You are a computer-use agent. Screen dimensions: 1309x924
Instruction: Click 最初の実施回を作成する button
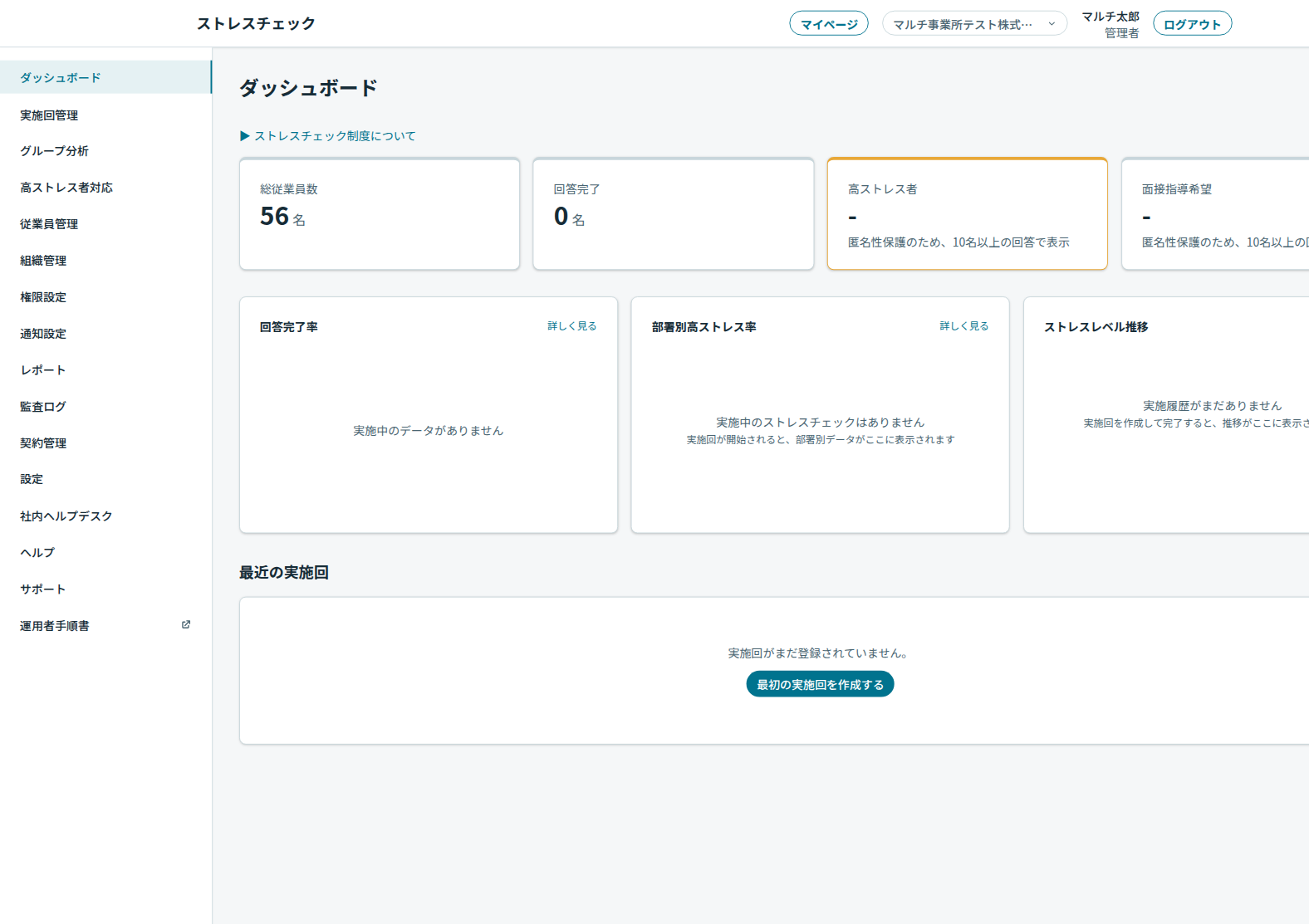820,685
